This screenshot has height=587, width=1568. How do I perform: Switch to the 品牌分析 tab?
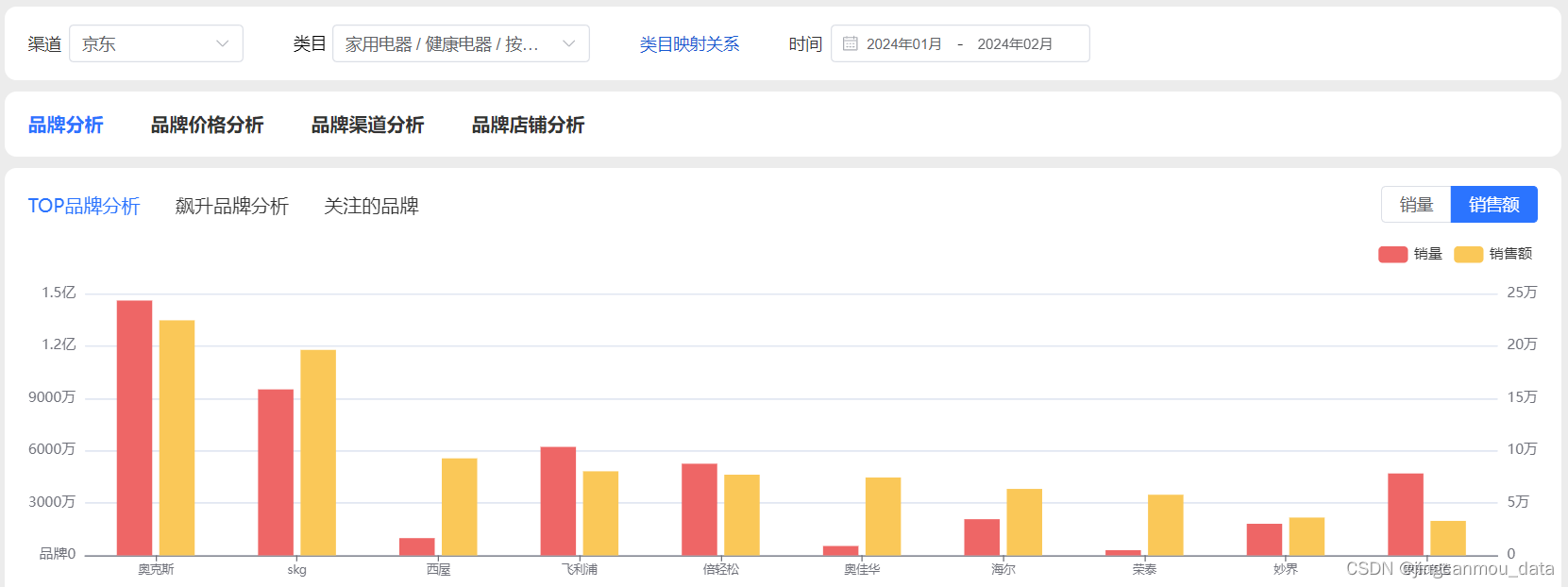(66, 125)
